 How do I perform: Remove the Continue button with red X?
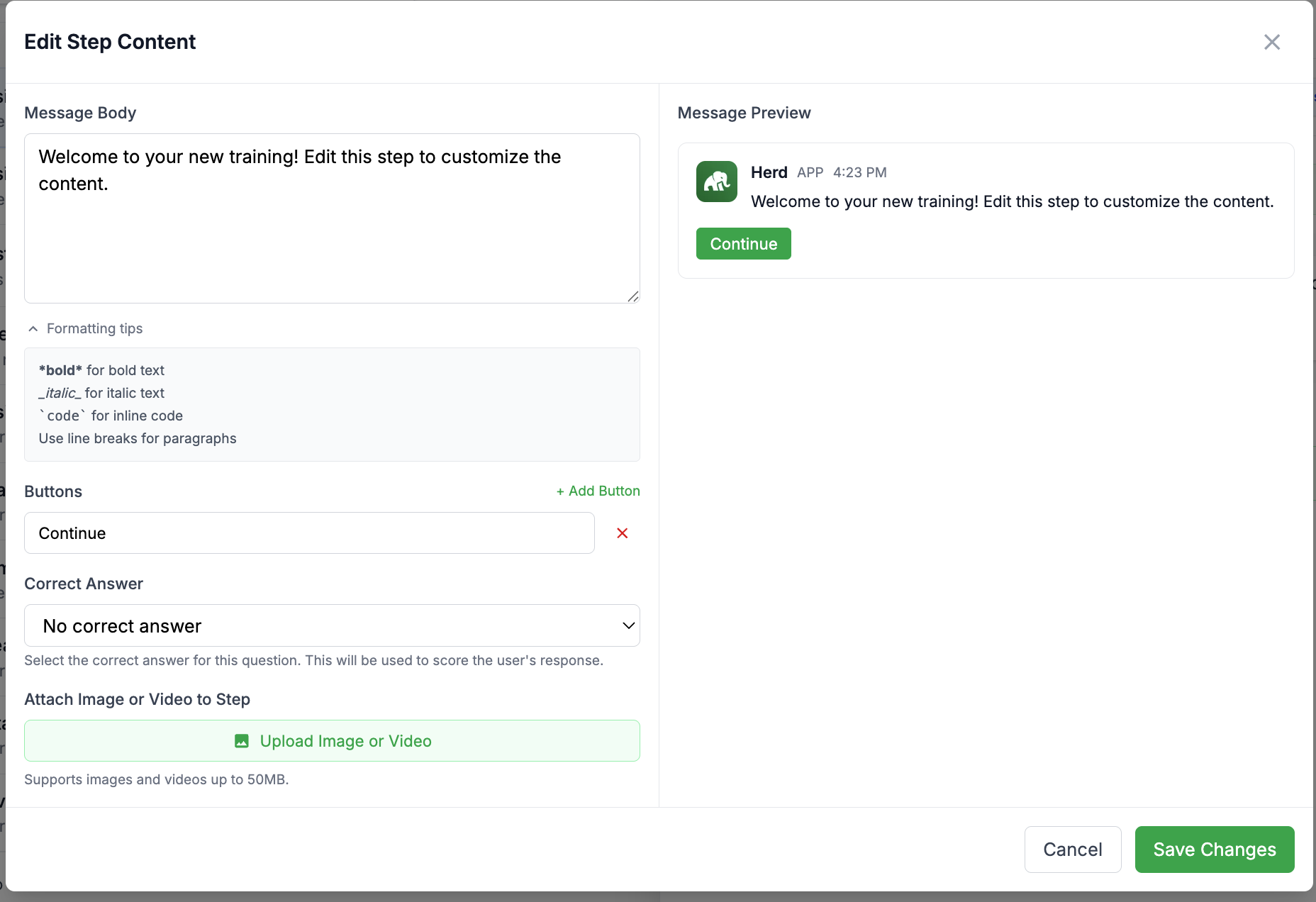(622, 533)
